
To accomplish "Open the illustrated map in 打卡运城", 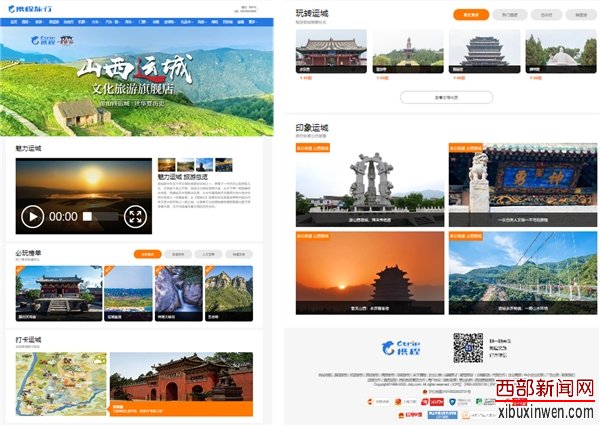I will click(x=60, y=384).
